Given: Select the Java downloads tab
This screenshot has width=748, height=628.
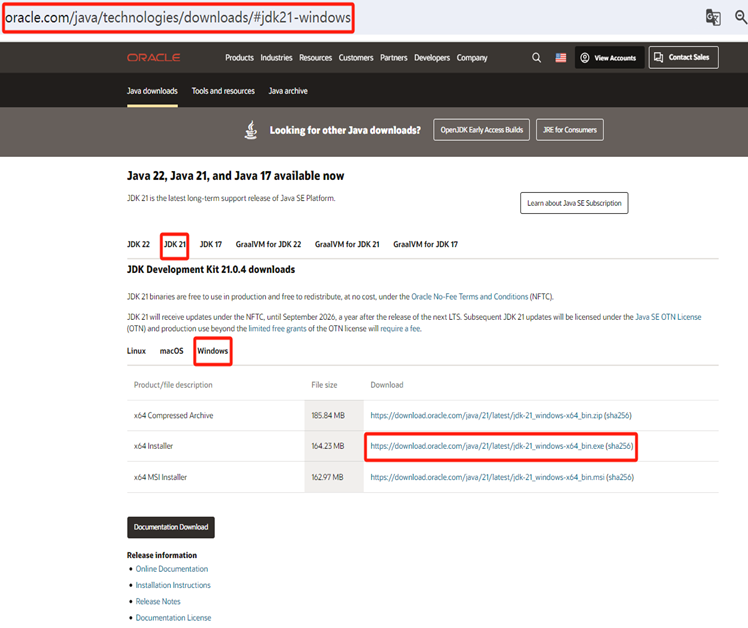Looking at the screenshot, I should [x=152, y=91].
